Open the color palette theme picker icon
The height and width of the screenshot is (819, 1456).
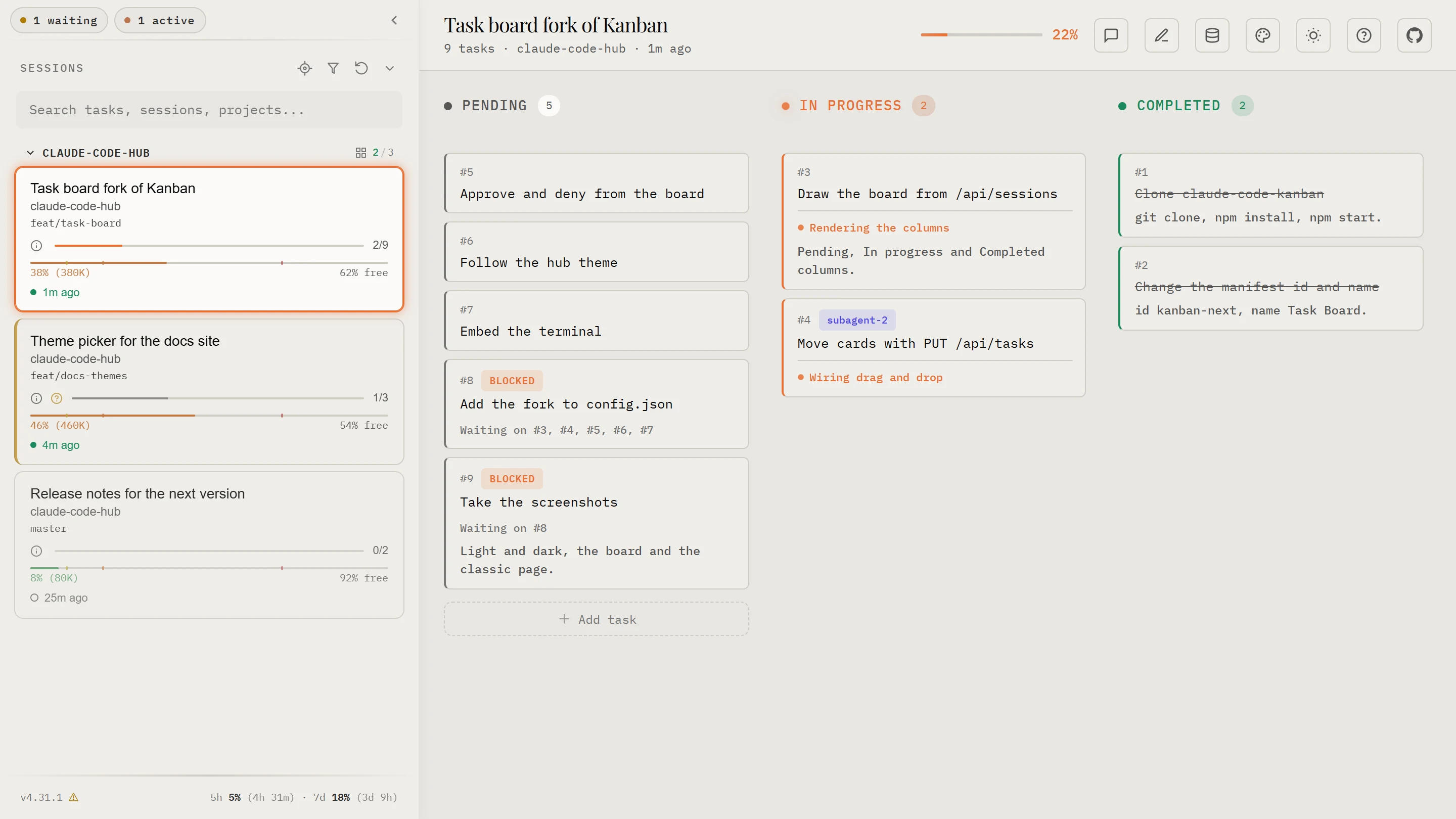tap(1263, 35)
